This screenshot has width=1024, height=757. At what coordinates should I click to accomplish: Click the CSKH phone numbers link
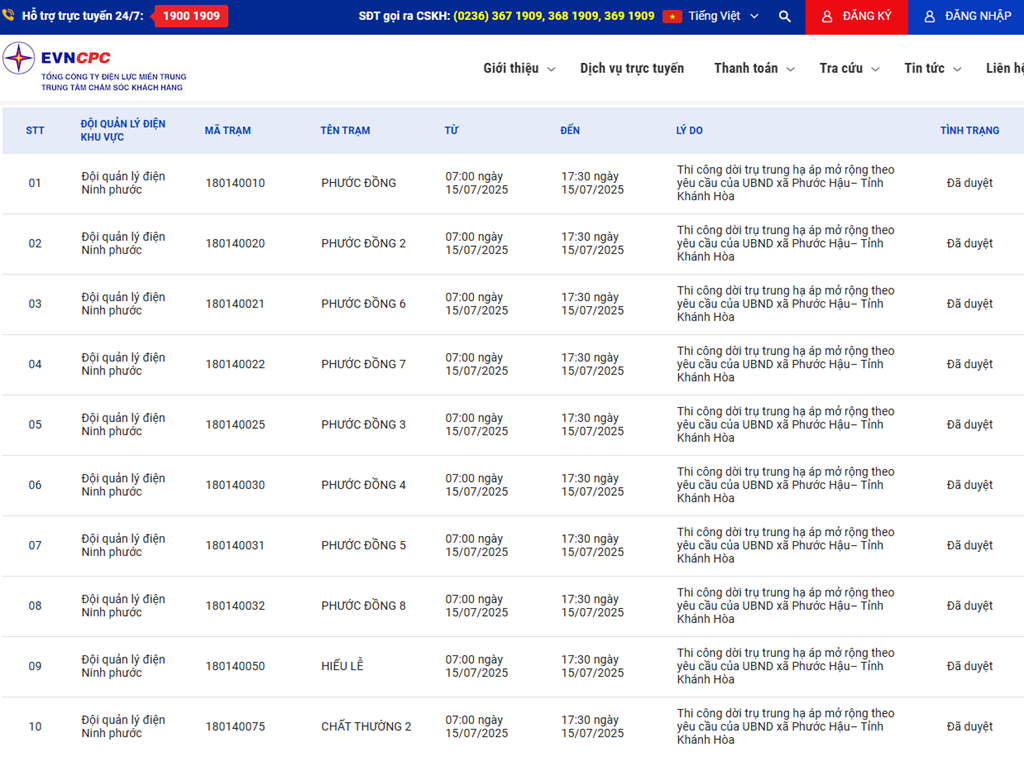(x=554, y=16)
